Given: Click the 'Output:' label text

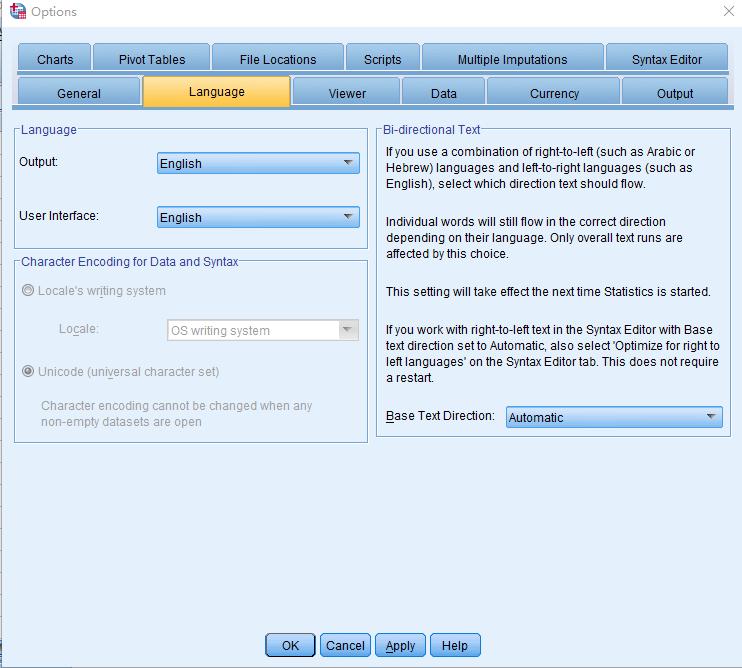Looking at the screenshot, I should [38, 162].
